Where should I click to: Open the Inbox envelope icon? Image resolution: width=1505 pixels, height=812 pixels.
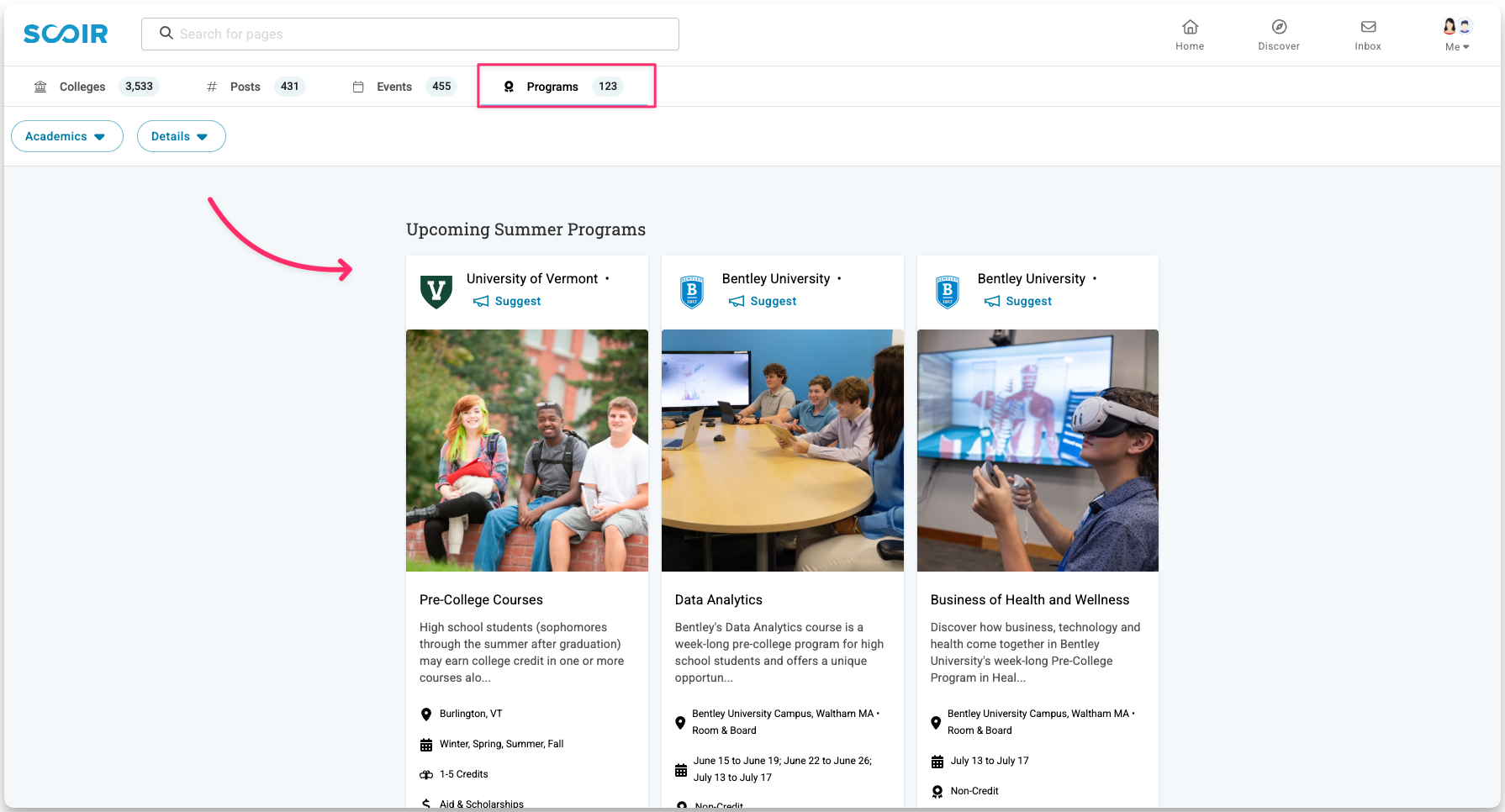click(x=1368, y=27)
